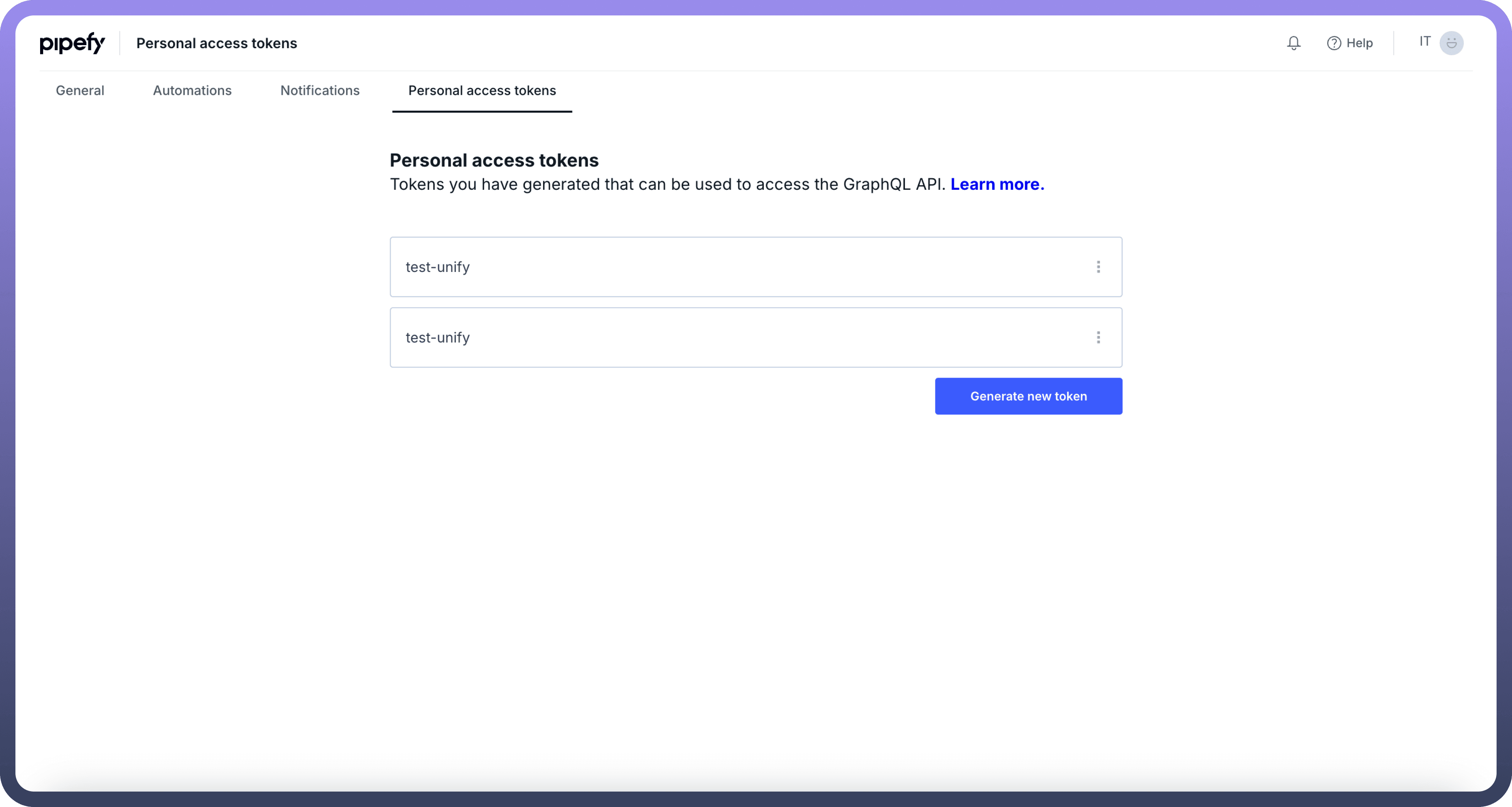Image resolution: width=1512 pixels, height=807 pixels.
Task: Open second test-unify token's three-dot menu
Action: [1098, 338]
